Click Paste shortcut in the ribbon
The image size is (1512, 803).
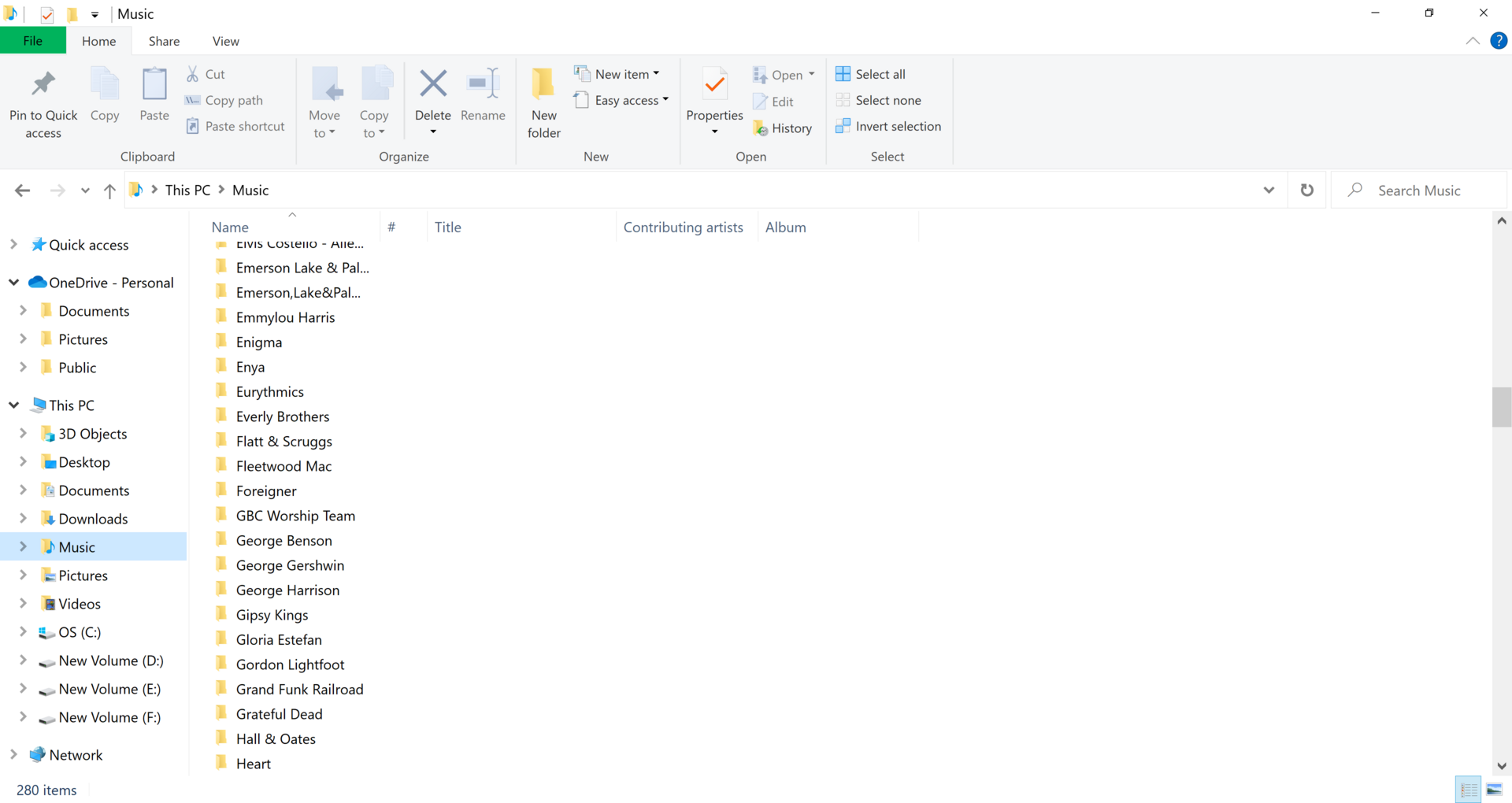tap(235, 126)
